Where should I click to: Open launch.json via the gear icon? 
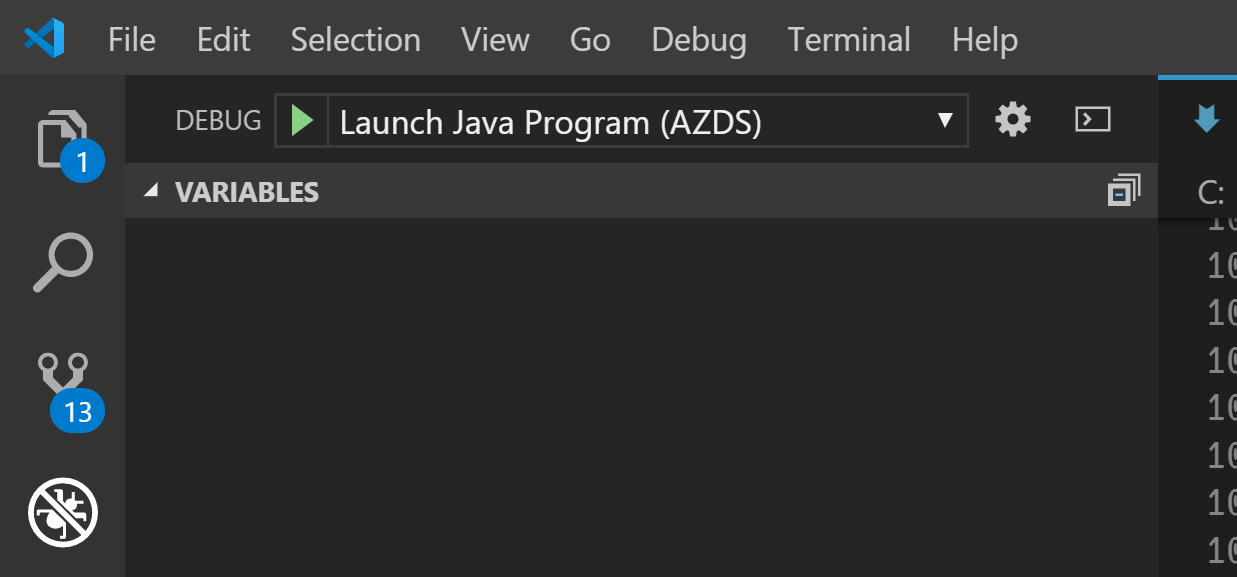click(x=1013, y=121)
